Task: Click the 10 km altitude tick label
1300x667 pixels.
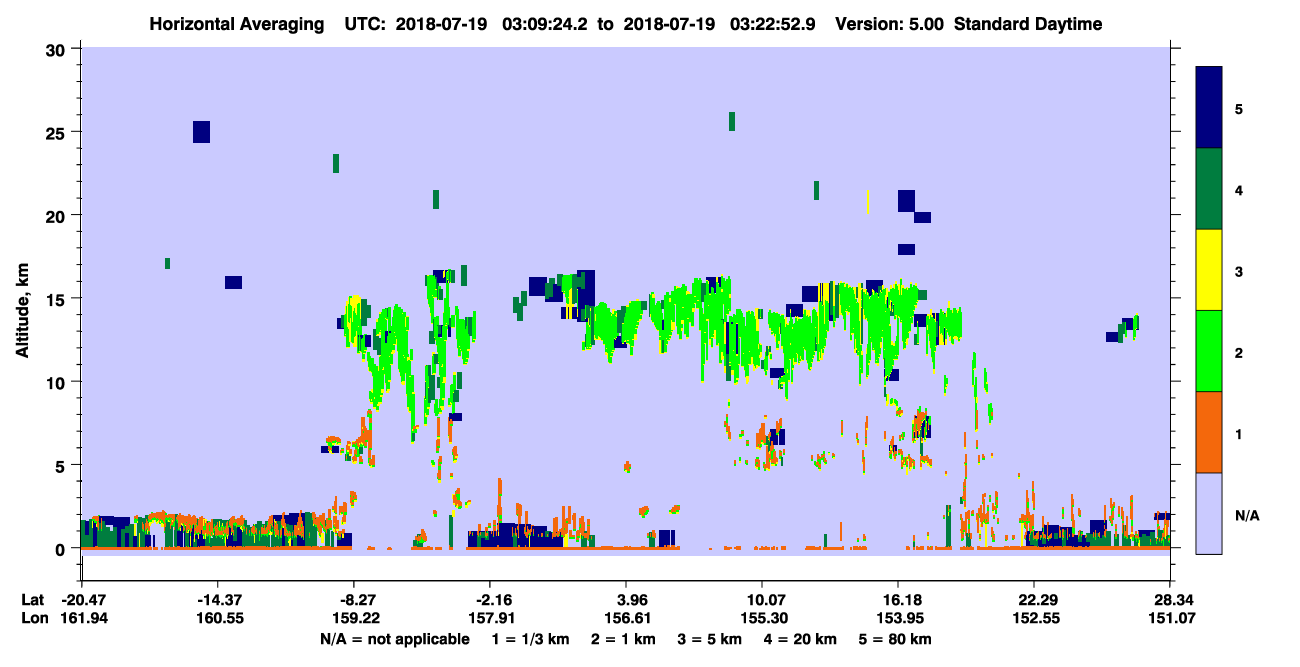Action: [x=57, y=382]
